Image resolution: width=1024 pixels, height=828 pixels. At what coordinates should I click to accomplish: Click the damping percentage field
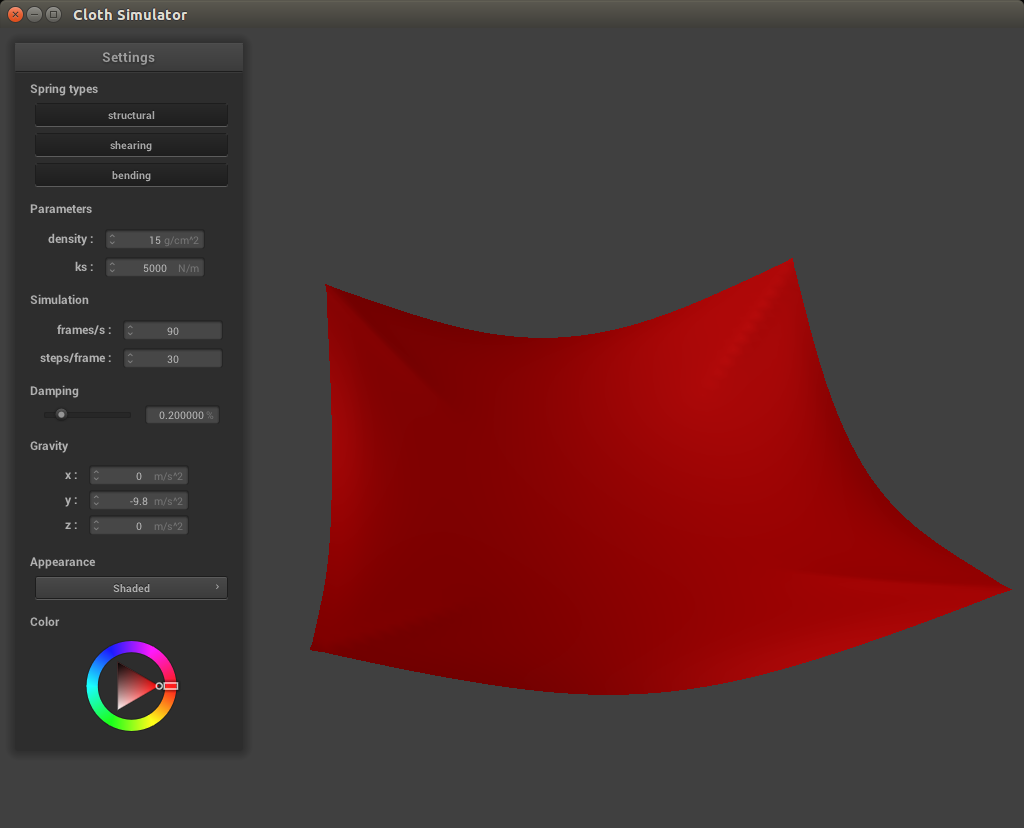[x=182, y=415]
